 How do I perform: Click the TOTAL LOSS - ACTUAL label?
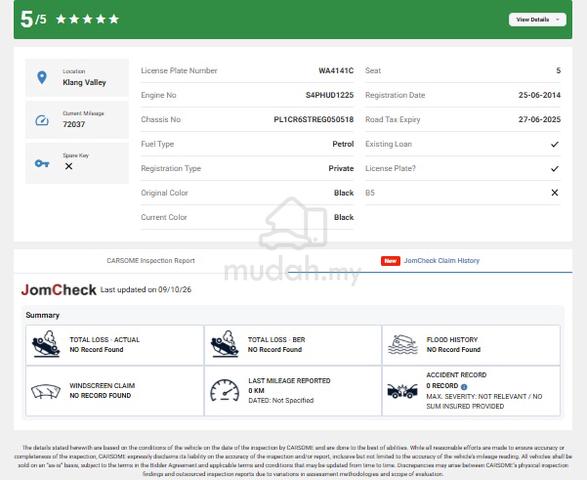104,340
